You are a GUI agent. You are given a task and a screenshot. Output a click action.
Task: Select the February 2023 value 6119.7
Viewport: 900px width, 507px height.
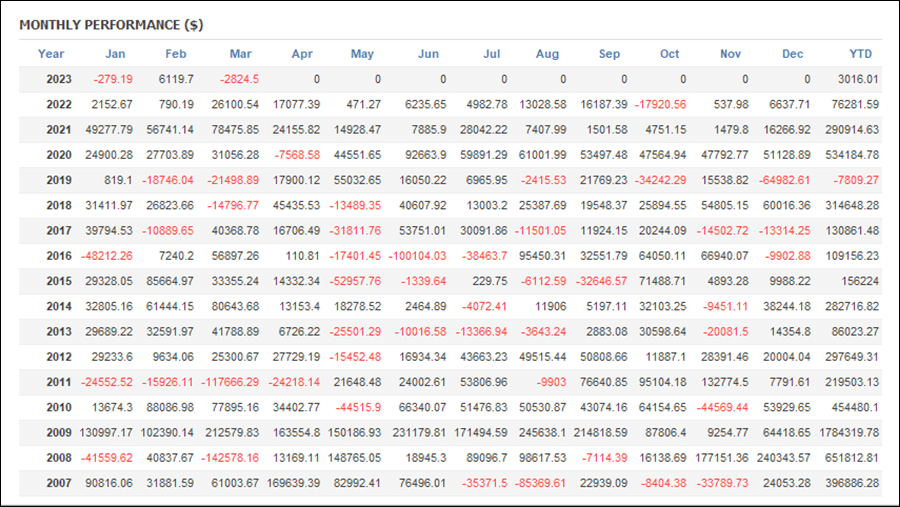coord(176,79)
